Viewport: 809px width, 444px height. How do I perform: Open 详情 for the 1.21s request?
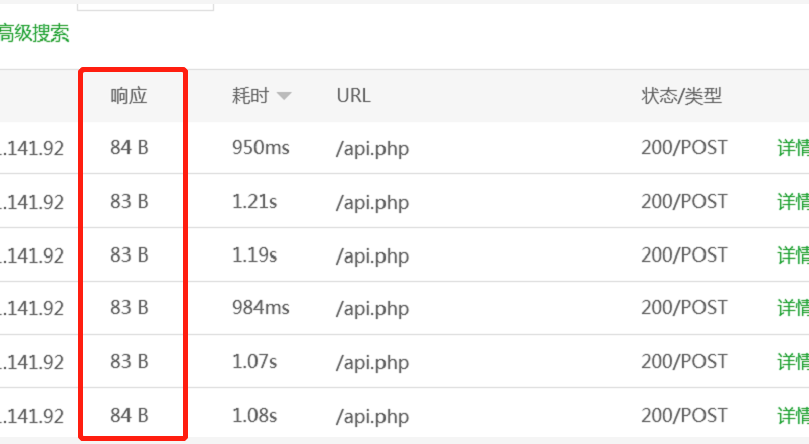(793, 202)
